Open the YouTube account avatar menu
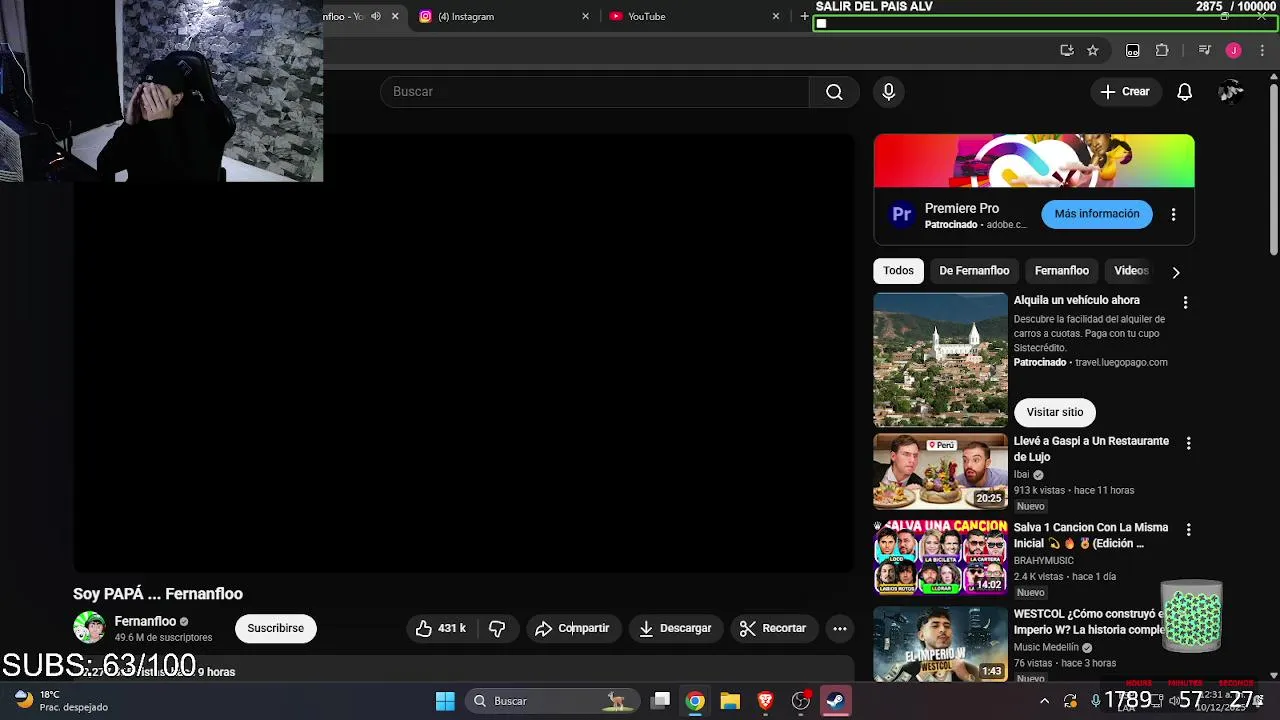Image resolution: width=1280 pixels, height=720 pixels. (x=1231, y=92)
